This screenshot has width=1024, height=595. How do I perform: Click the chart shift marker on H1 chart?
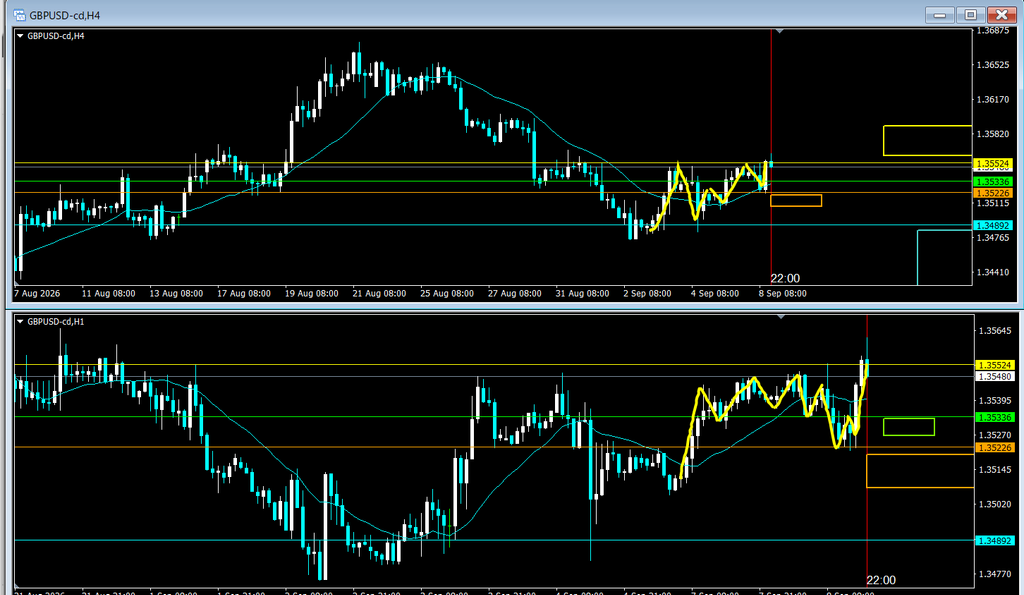[781, 317]
